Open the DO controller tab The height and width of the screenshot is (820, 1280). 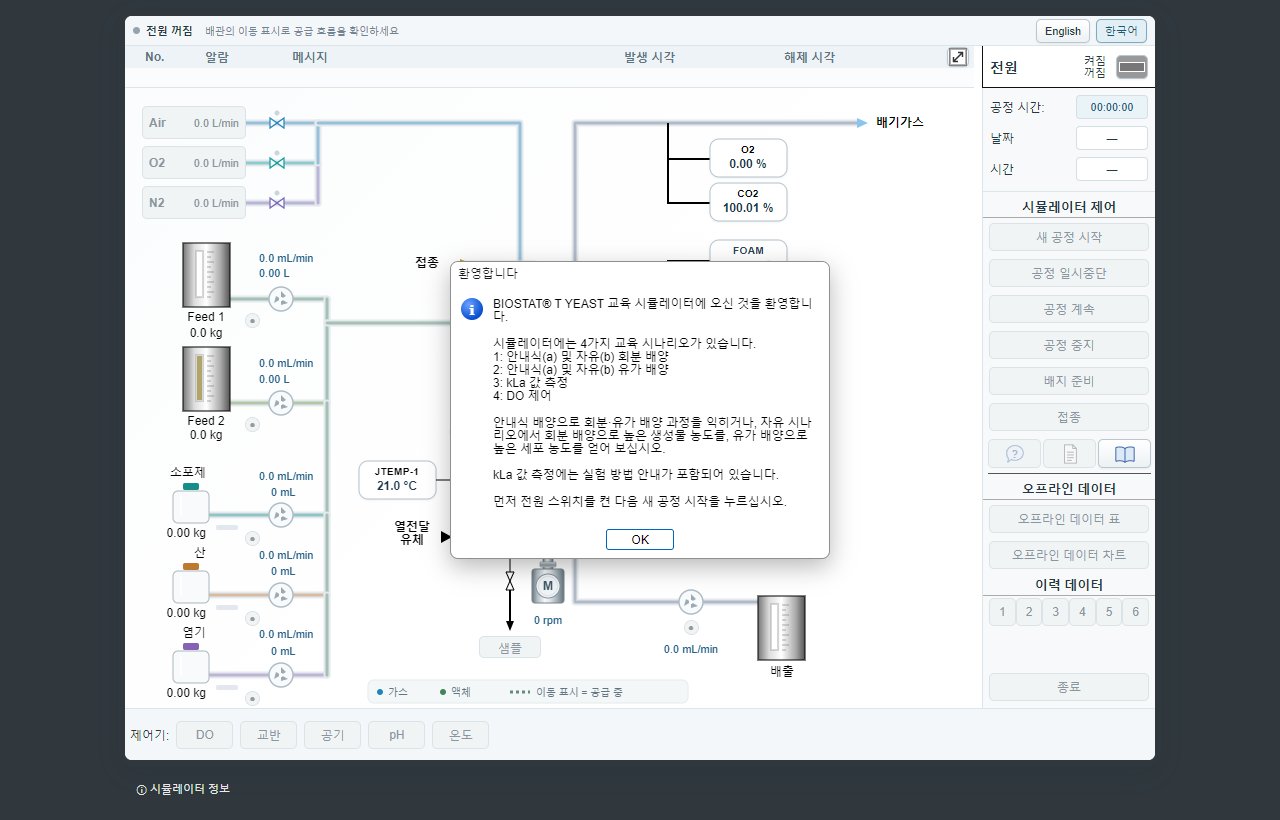click(x=204, y=735)
